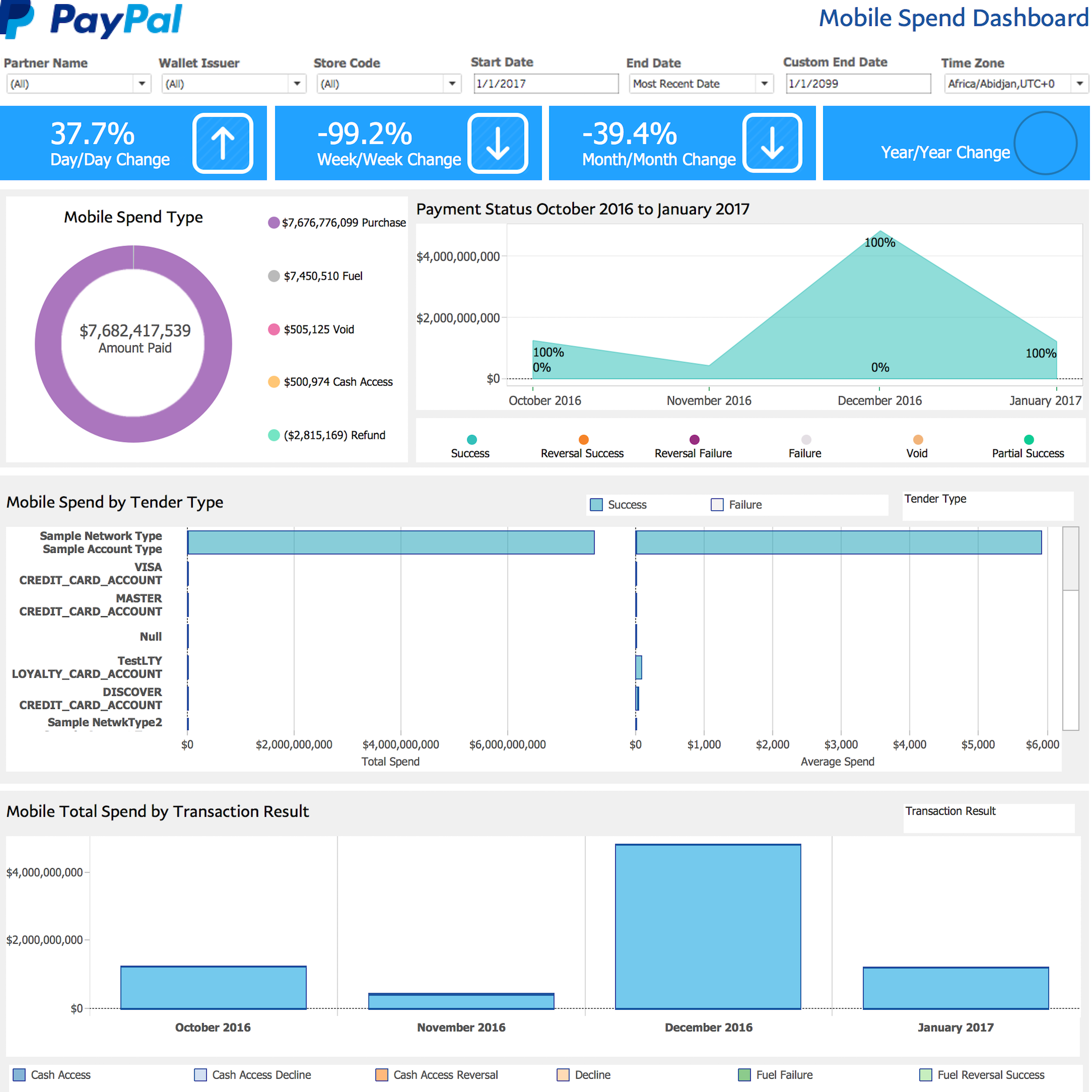
Task: Click the Day/Day Change up arrow icon
Action: click(x=223, y=143)
